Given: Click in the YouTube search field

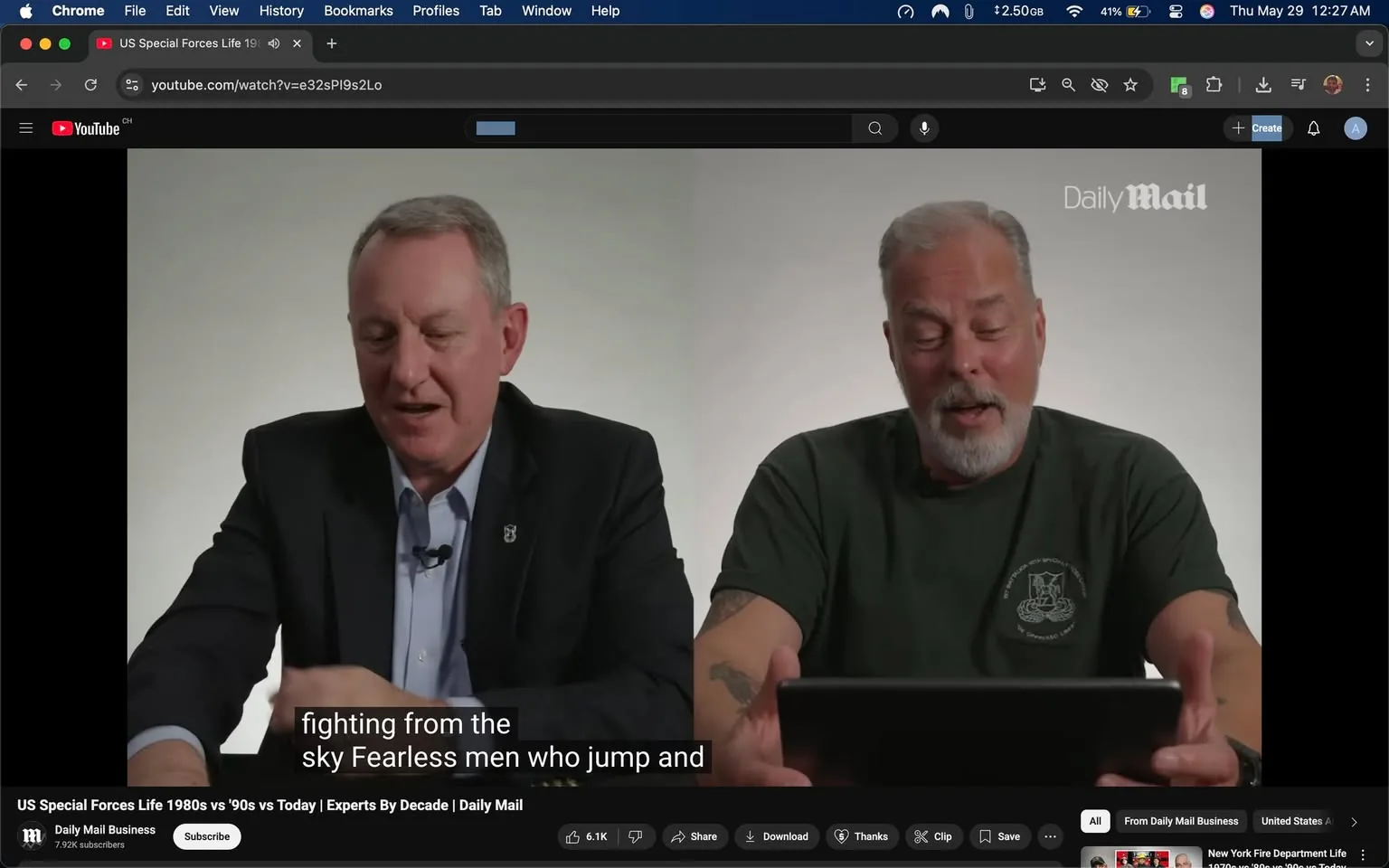Looking at the screenshot, I should 660,128.
